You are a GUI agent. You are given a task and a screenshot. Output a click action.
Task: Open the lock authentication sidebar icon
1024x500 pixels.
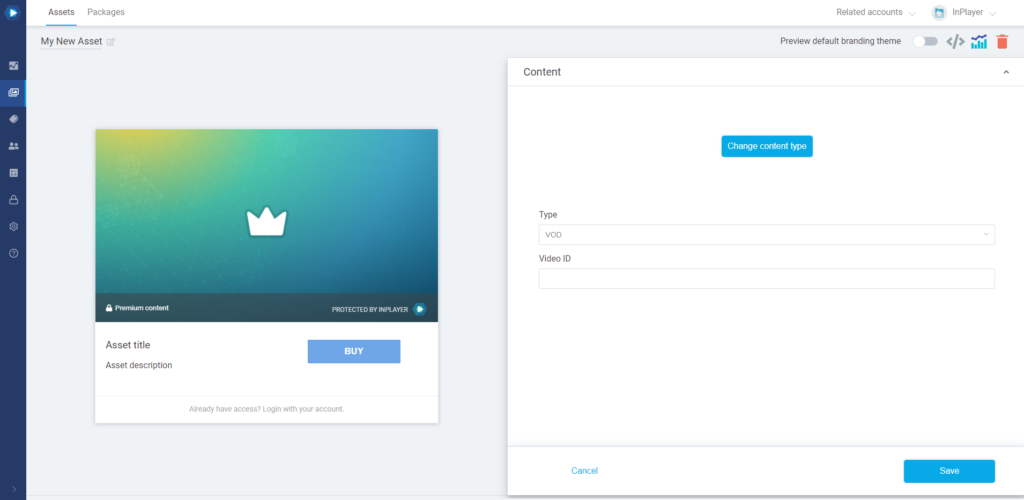pyautogui.click(x=13, y=200)
